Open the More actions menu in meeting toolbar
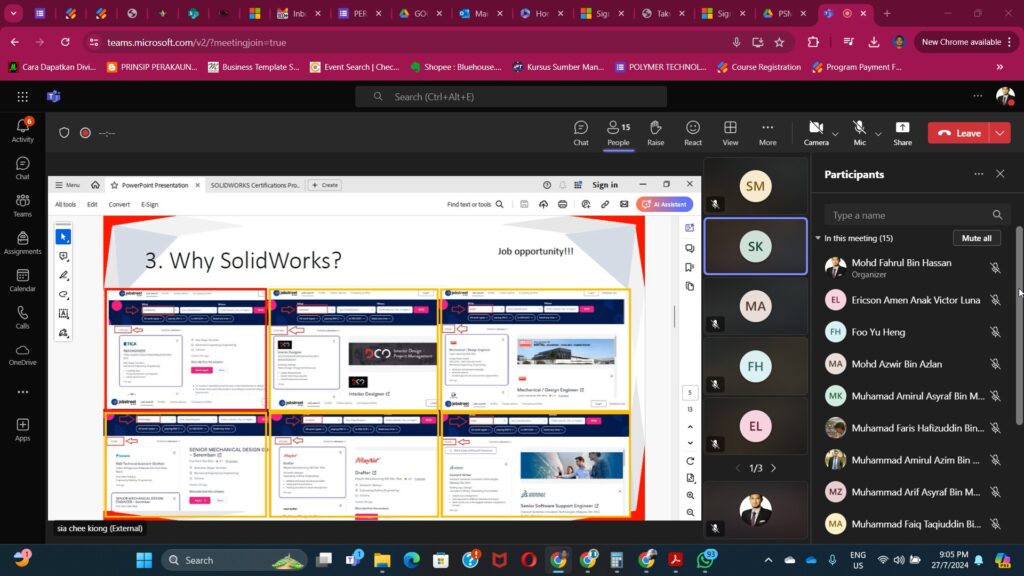 pyautogui.click(x=767, y=133)
